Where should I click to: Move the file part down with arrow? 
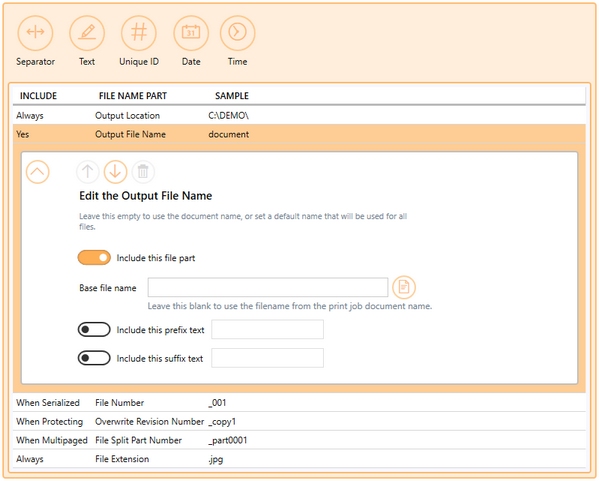click(115, 172)
